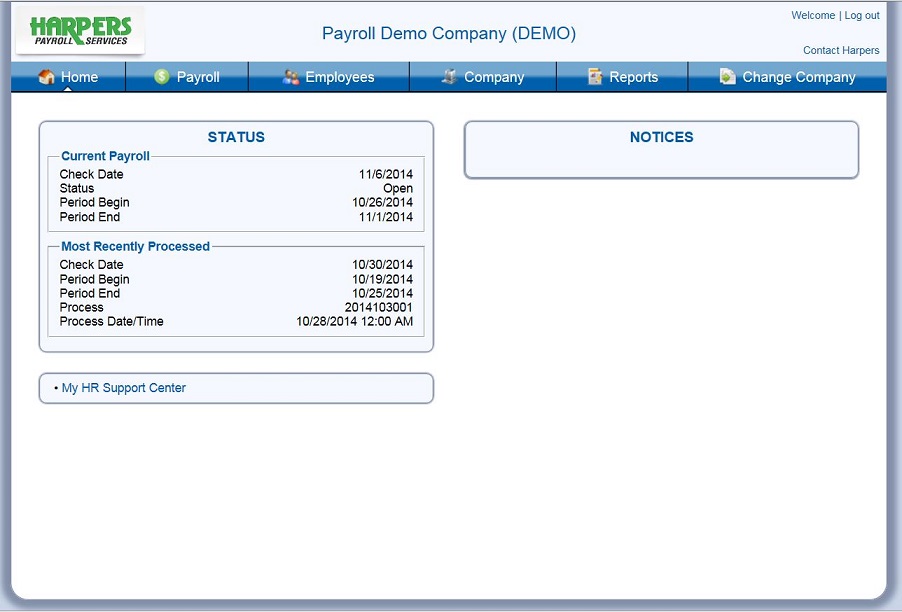Select the Company menu item
902x612 pixels.
click(x=494, y=77)
